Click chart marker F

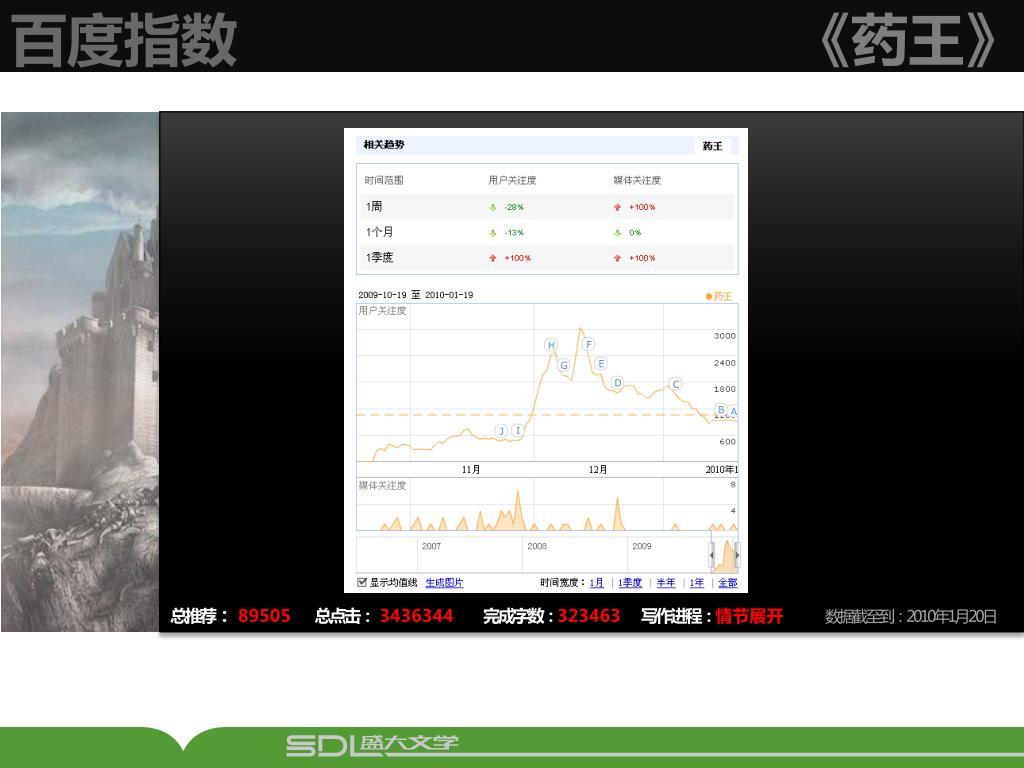588,344
